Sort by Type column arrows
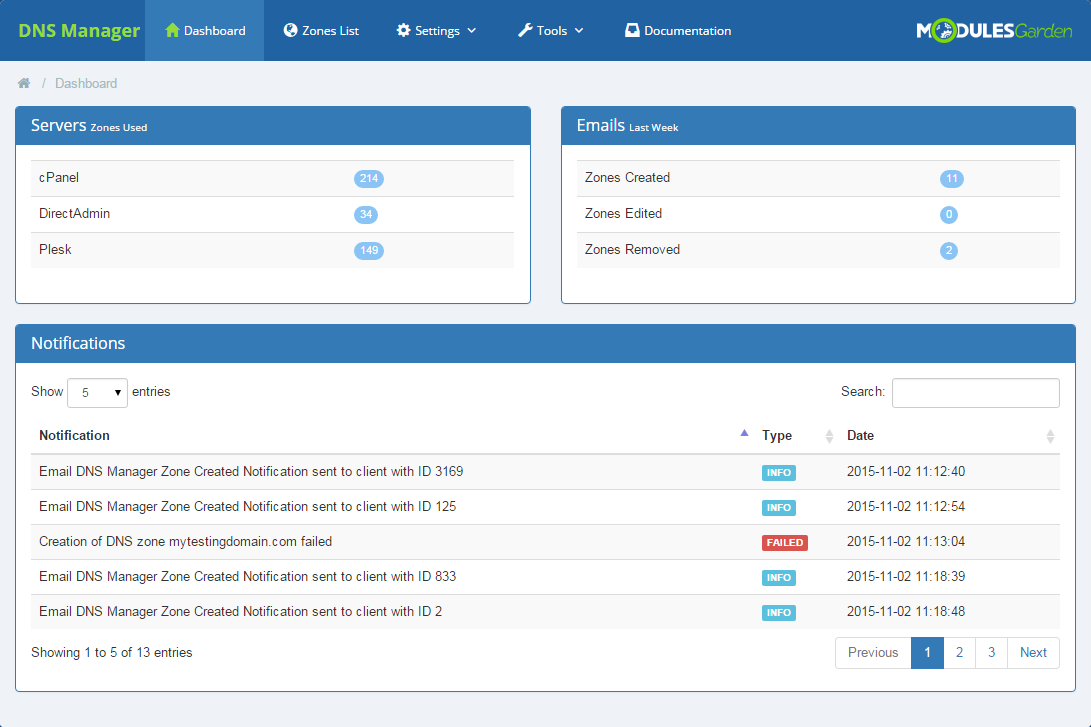This screenshot has height=727, width=1091. [x=829, y=436]
